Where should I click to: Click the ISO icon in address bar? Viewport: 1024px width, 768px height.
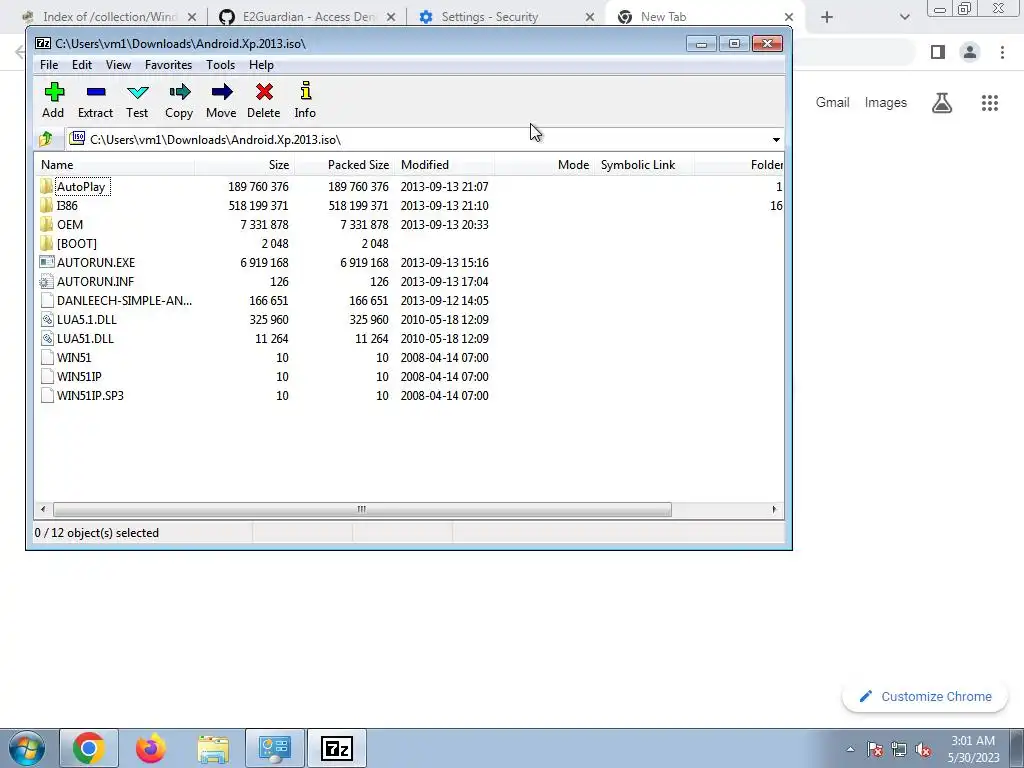[77, 138]
